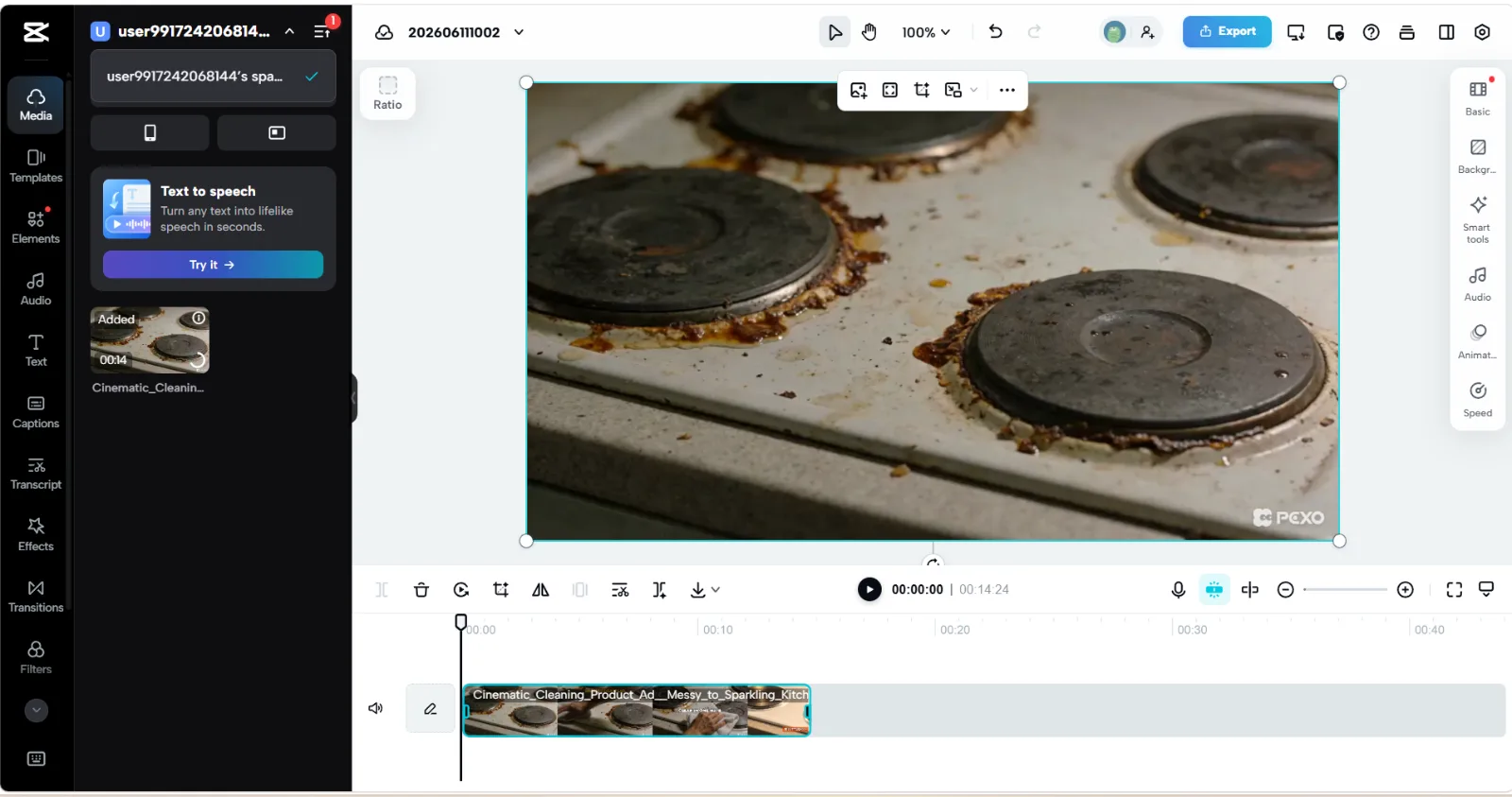Select the Mirror flip tool in timeline toolbar
The height and width of the screenshot is (797, 1512).
click(x=541, y=590)
